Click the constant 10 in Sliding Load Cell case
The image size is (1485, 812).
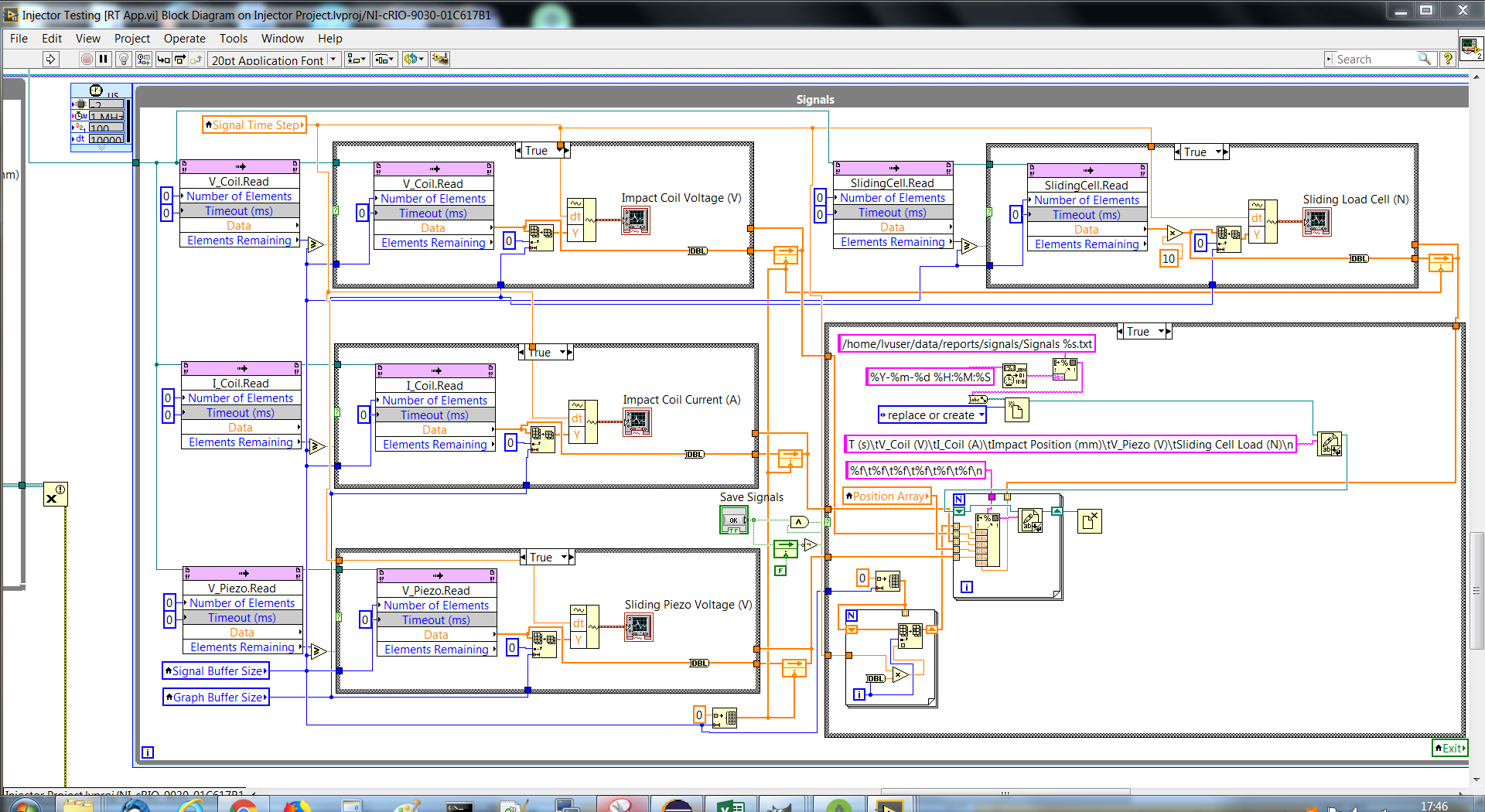[1169, 258]
